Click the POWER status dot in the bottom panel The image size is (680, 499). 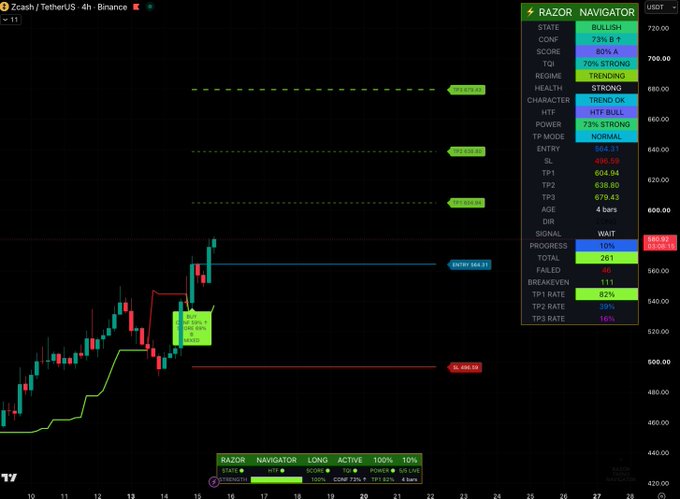392,470
